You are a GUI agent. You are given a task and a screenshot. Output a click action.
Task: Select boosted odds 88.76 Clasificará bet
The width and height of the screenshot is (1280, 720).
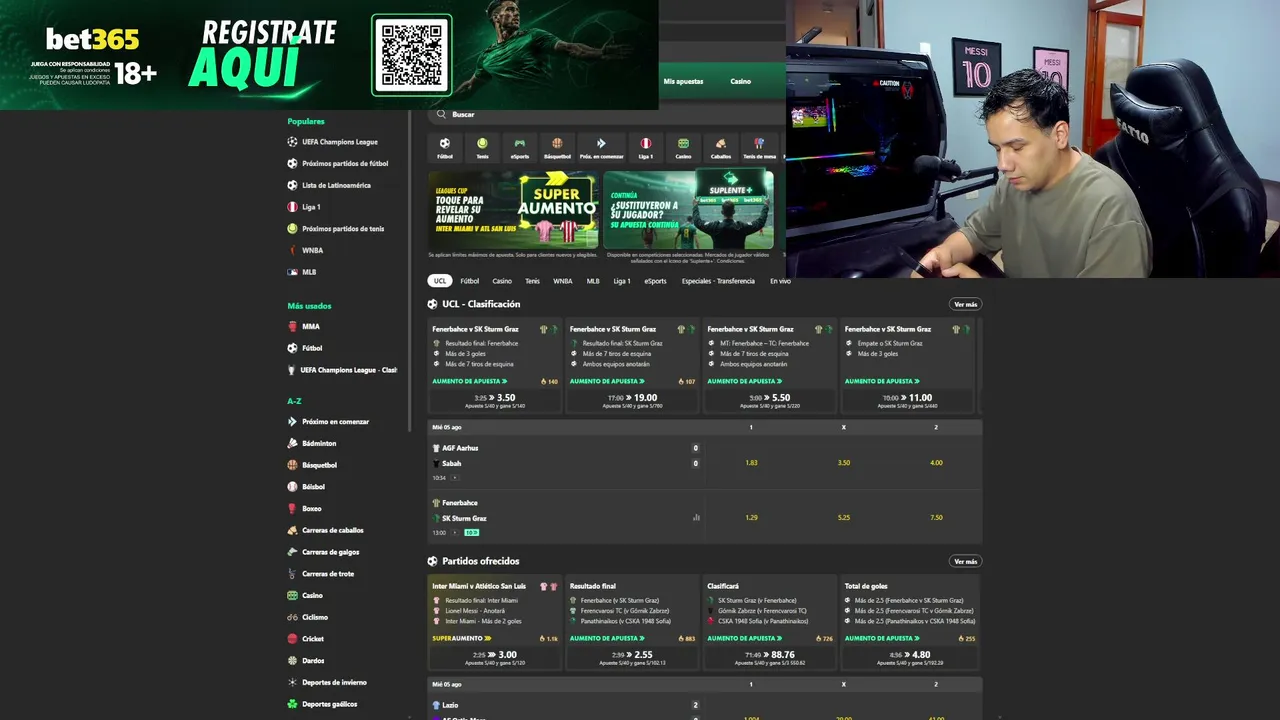tap(770, 656)
